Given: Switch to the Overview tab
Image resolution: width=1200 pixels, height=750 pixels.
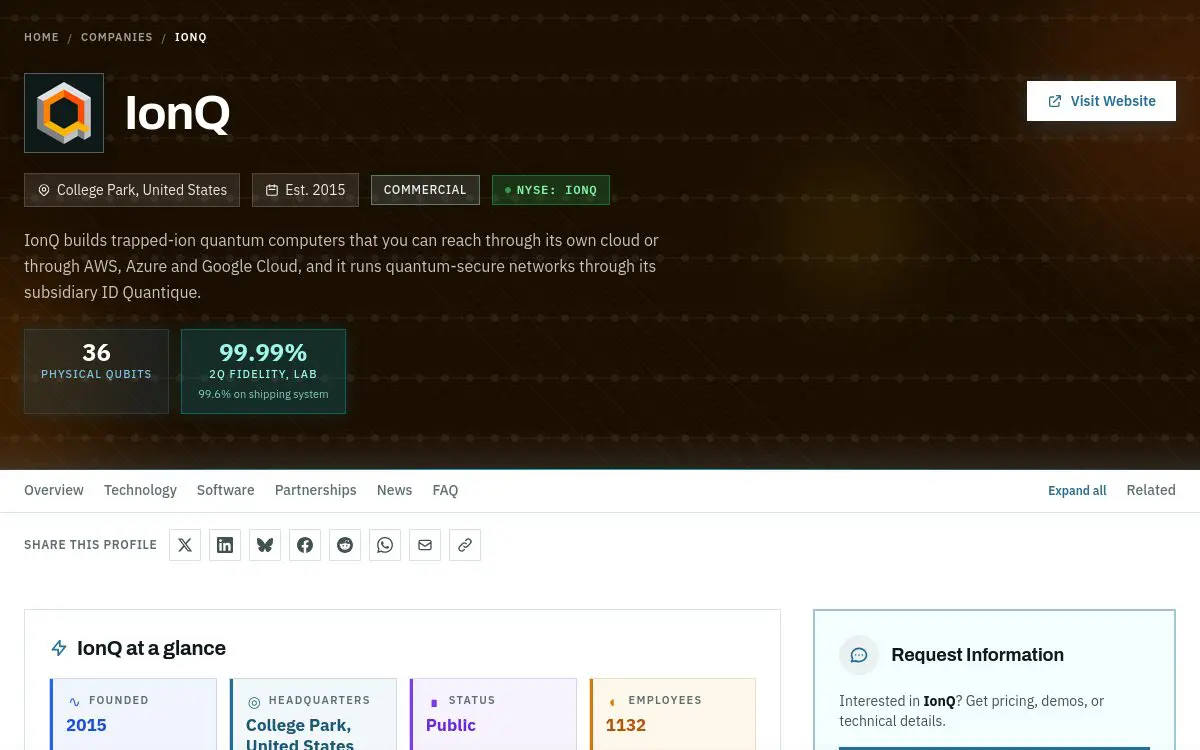Looking at the screenshot, I should coord(54,490).
